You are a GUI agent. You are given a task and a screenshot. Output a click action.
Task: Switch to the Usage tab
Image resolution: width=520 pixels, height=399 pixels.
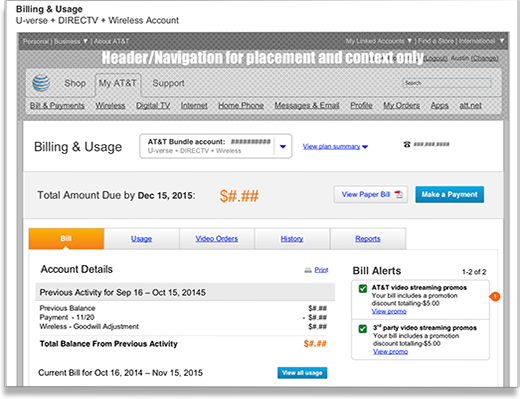point(142,239)
